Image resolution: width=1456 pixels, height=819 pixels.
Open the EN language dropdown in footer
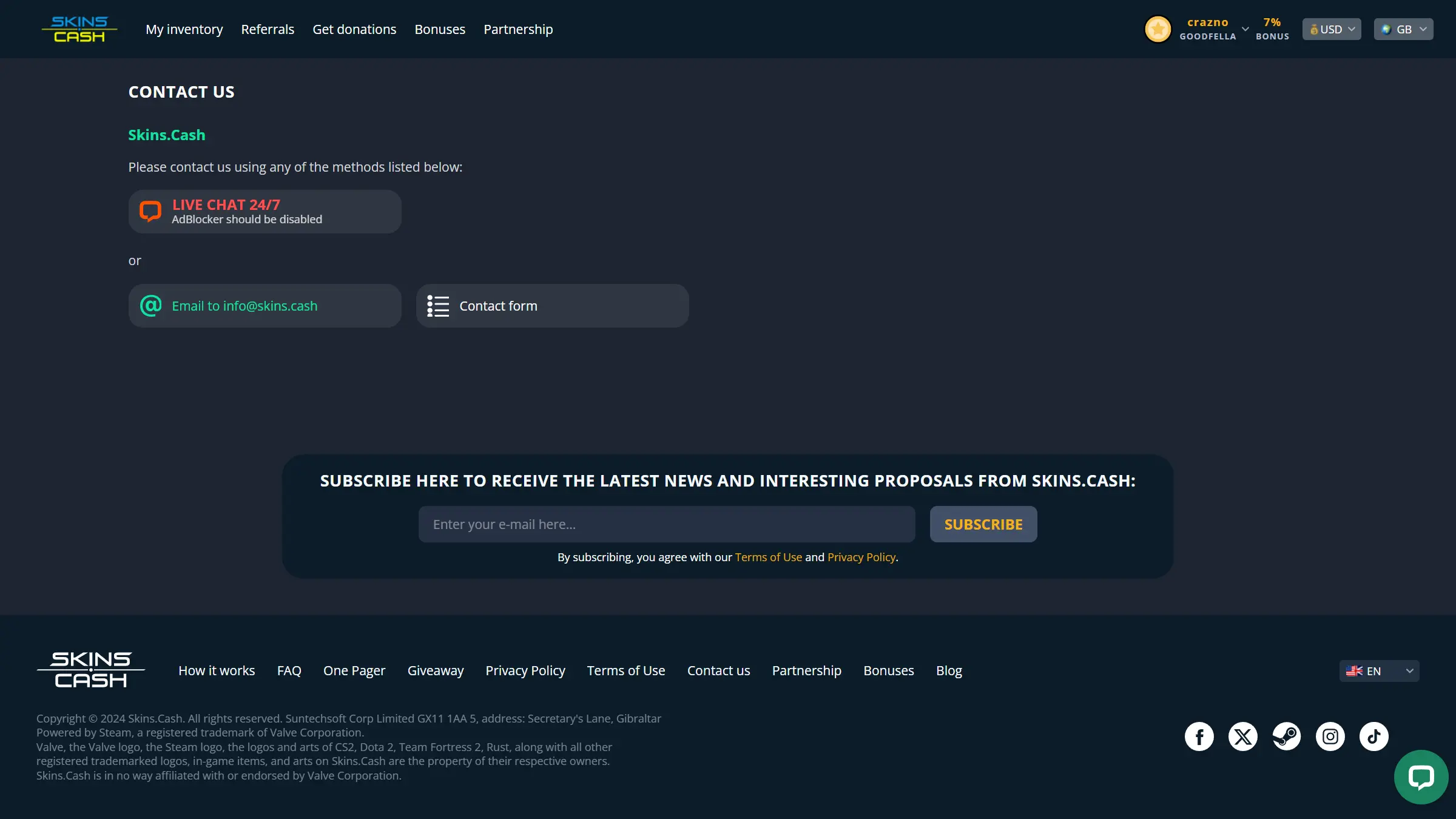[x=1379, y=671]
